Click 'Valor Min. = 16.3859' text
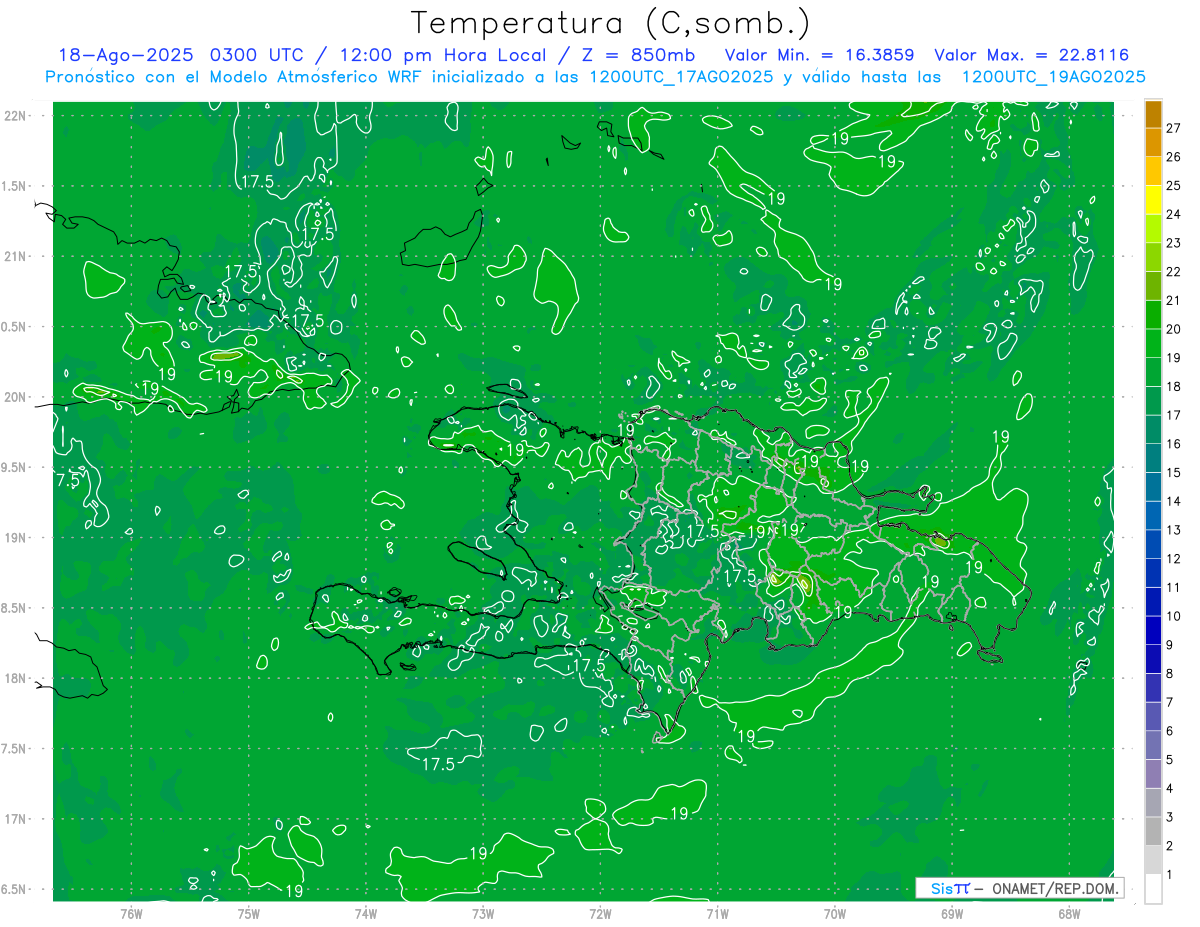The width and height of the screenshot is (1200, 927). [x=819, y=55]
